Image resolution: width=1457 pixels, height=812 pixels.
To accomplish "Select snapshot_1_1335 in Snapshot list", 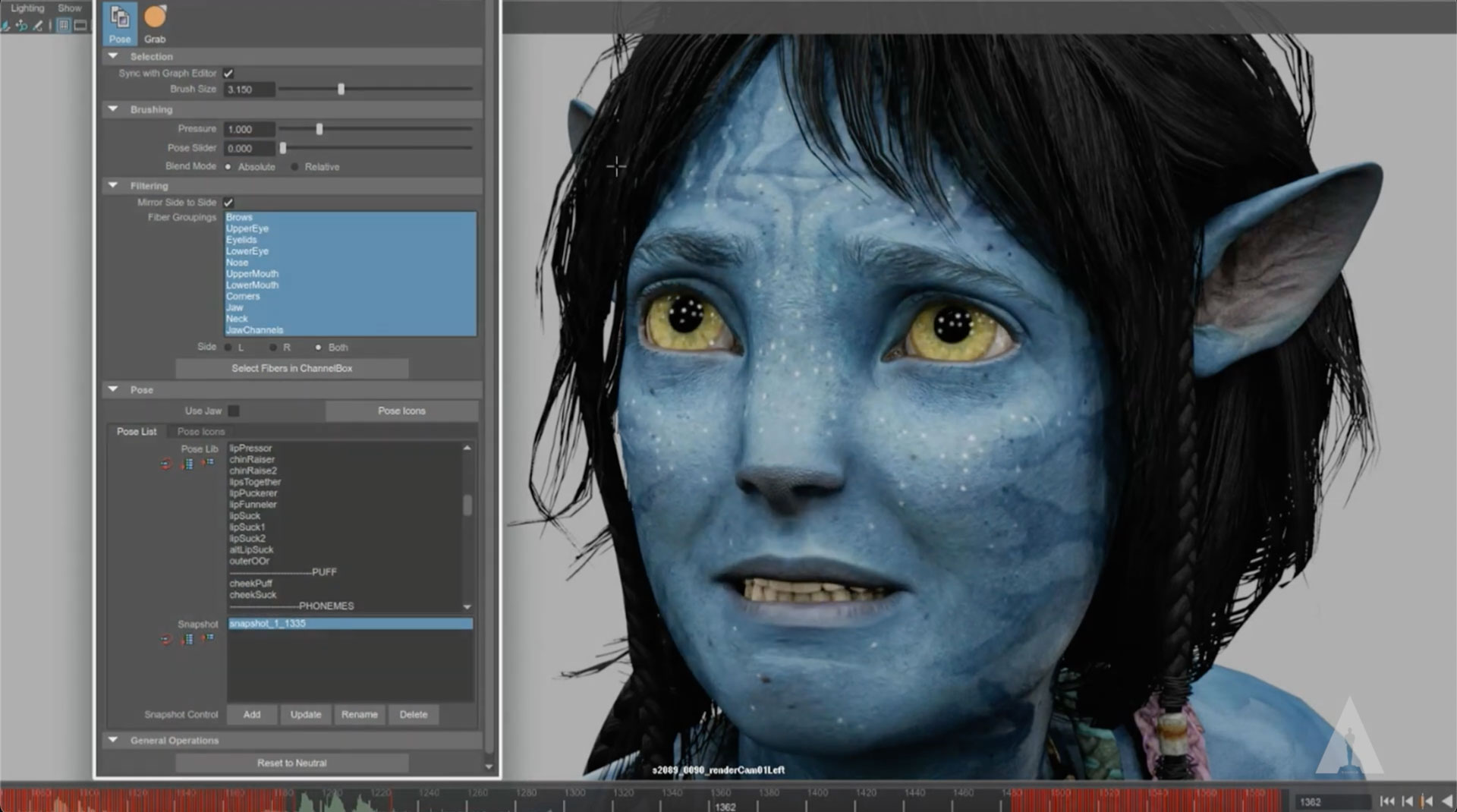I will click(x=351, y=623).
